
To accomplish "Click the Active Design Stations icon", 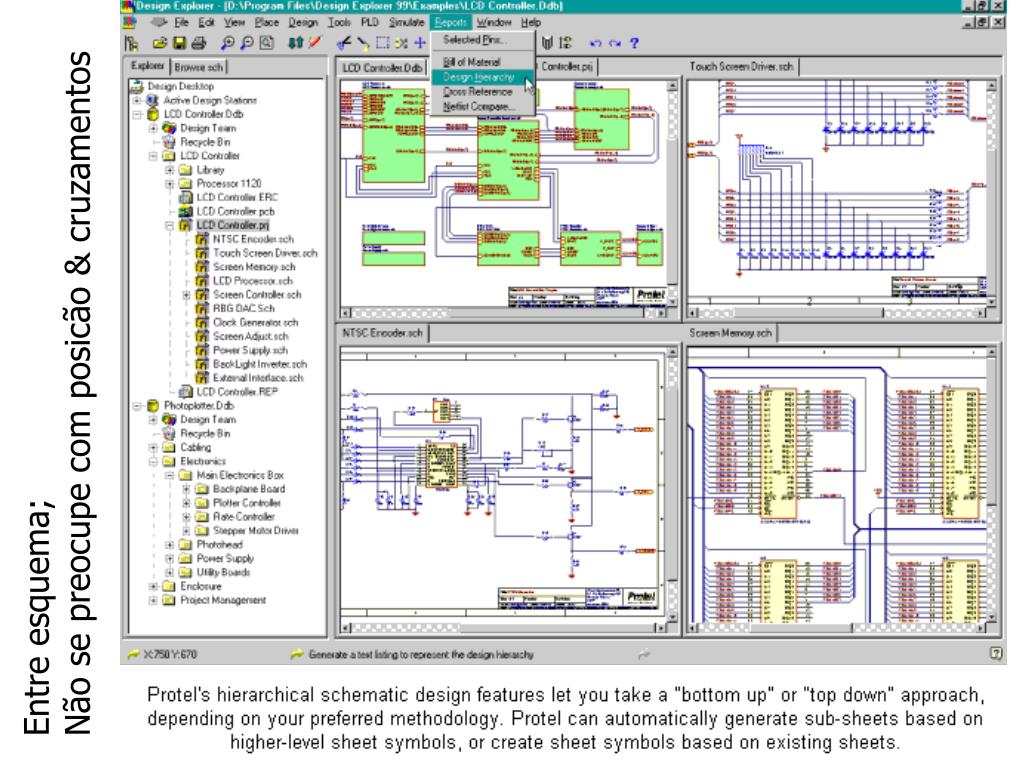I will pos(153,100).
